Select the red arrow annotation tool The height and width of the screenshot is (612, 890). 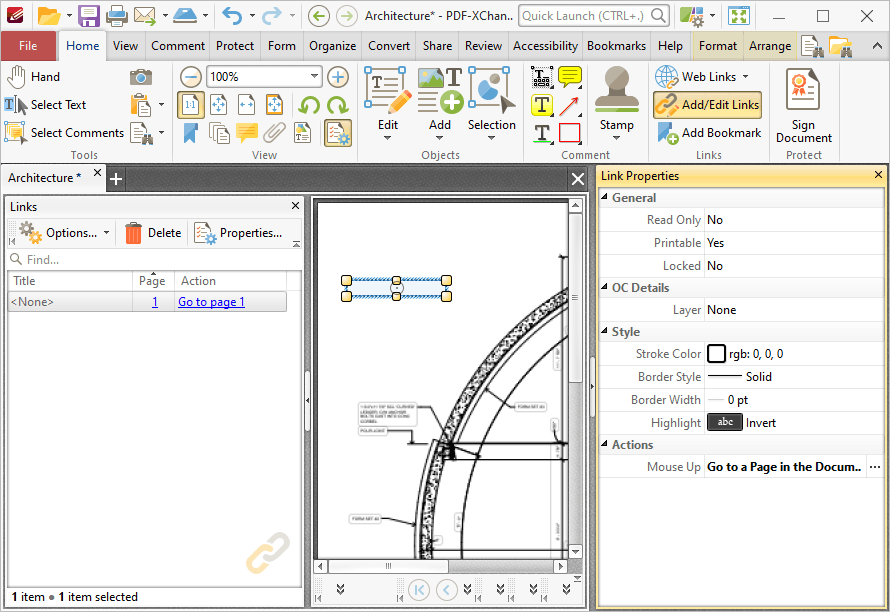(569, 105)
